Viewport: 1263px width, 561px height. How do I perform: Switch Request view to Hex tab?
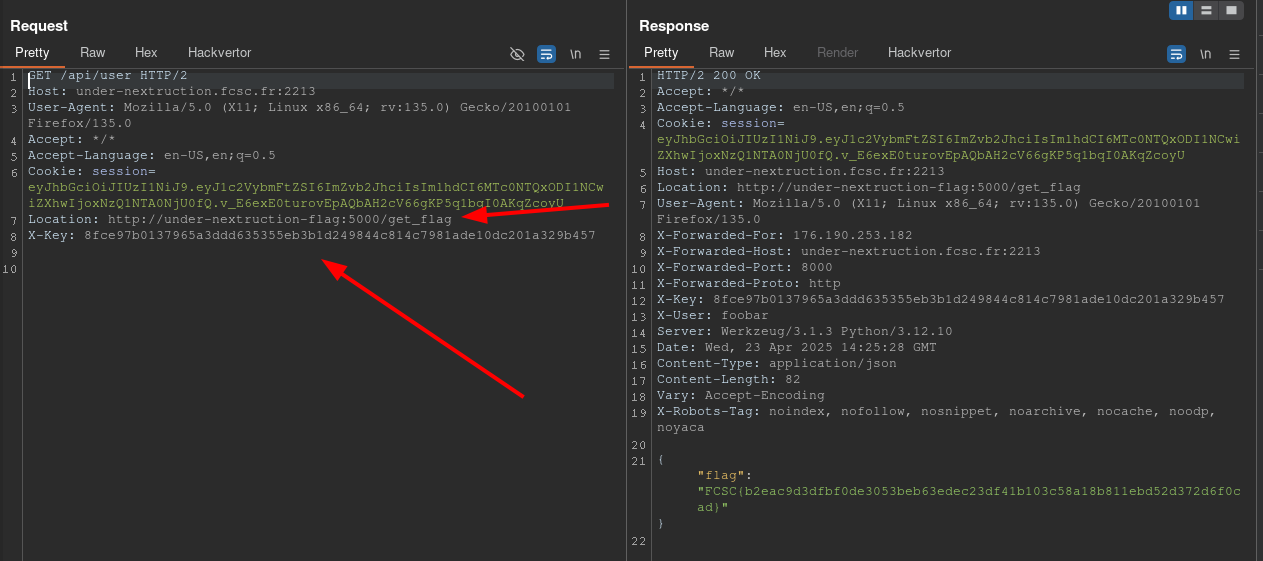tap(146, 52)
